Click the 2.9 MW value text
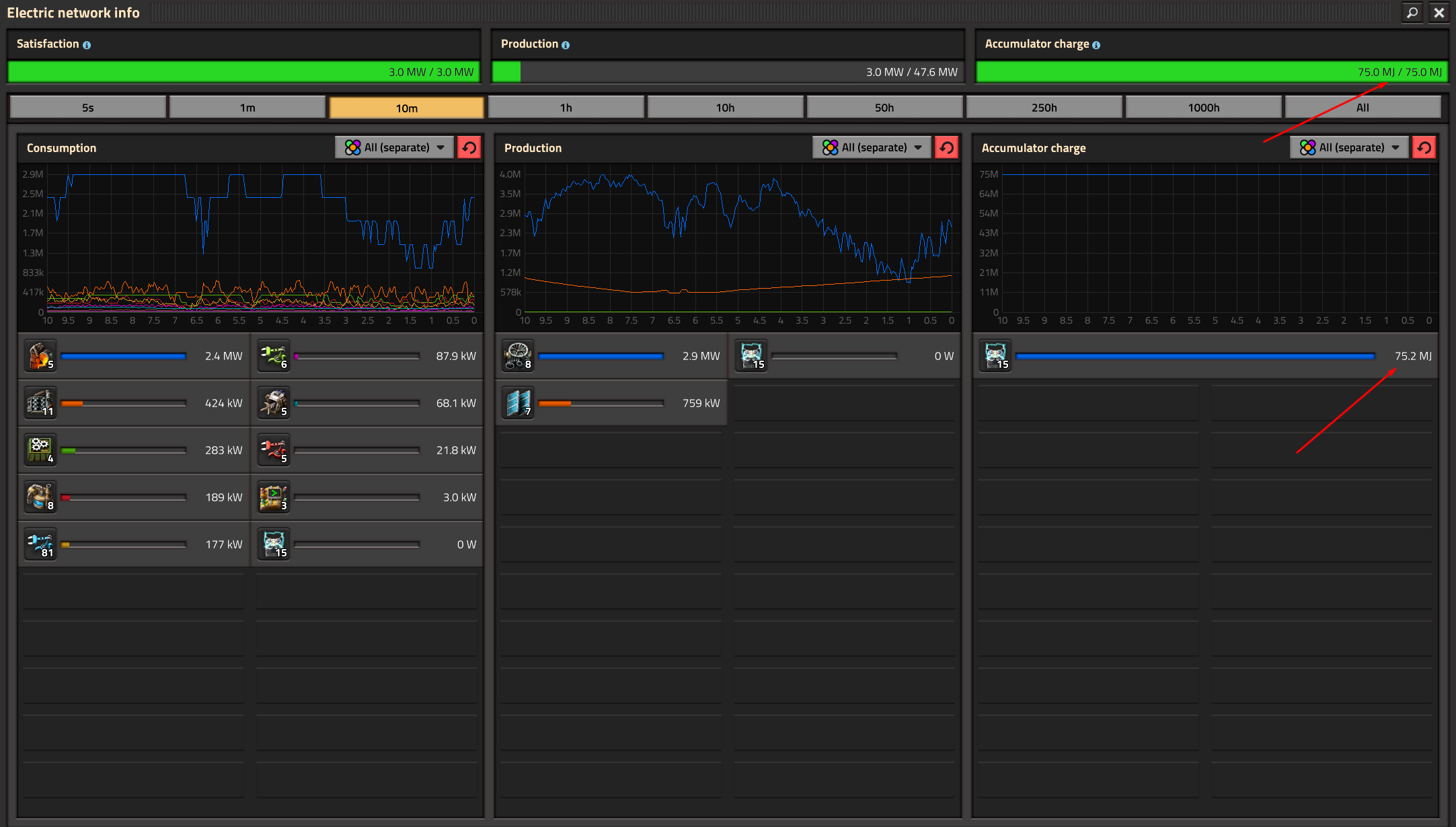The image size is (1456, 827). pos(701,356)
